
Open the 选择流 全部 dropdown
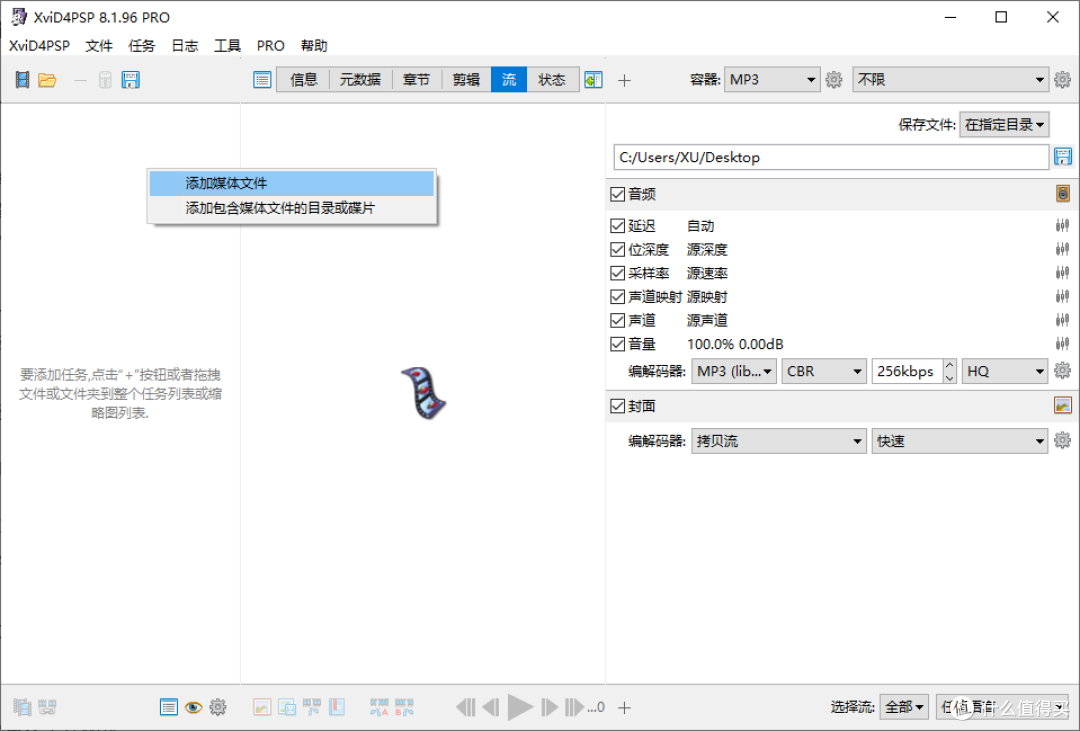click(x=904, y=707)
